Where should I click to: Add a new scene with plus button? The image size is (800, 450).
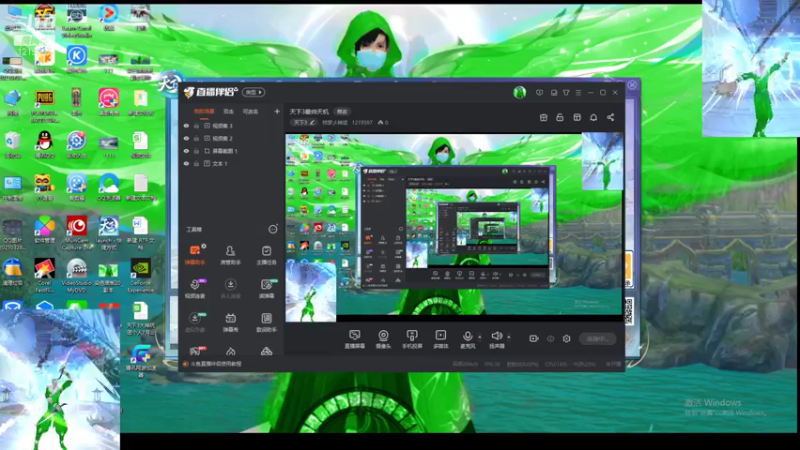[277, 111]
